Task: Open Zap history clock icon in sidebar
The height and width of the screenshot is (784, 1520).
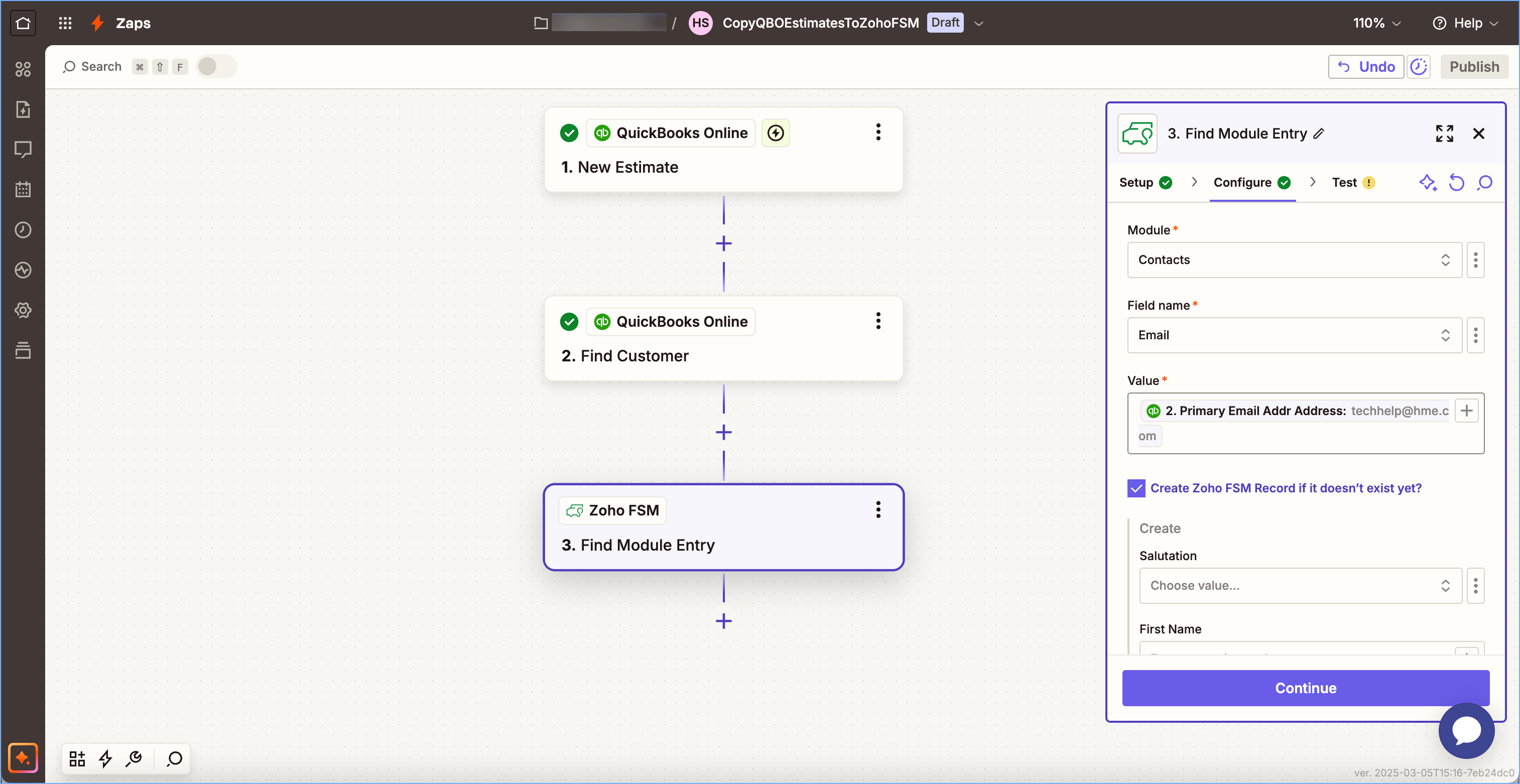Action: click(x=23, y=229)
